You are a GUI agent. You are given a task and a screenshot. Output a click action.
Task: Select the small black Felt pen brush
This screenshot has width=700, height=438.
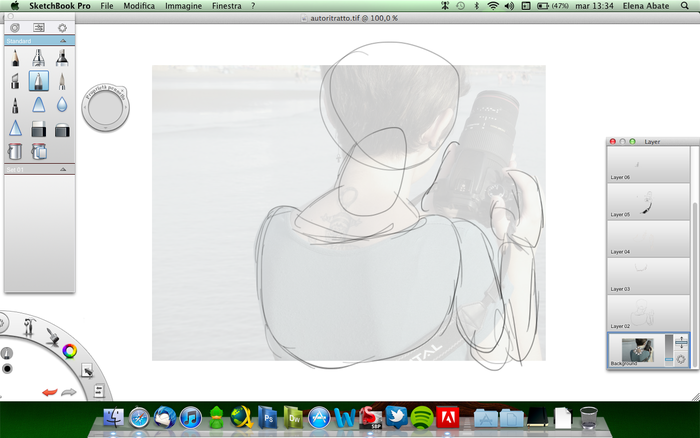point(15,105)
